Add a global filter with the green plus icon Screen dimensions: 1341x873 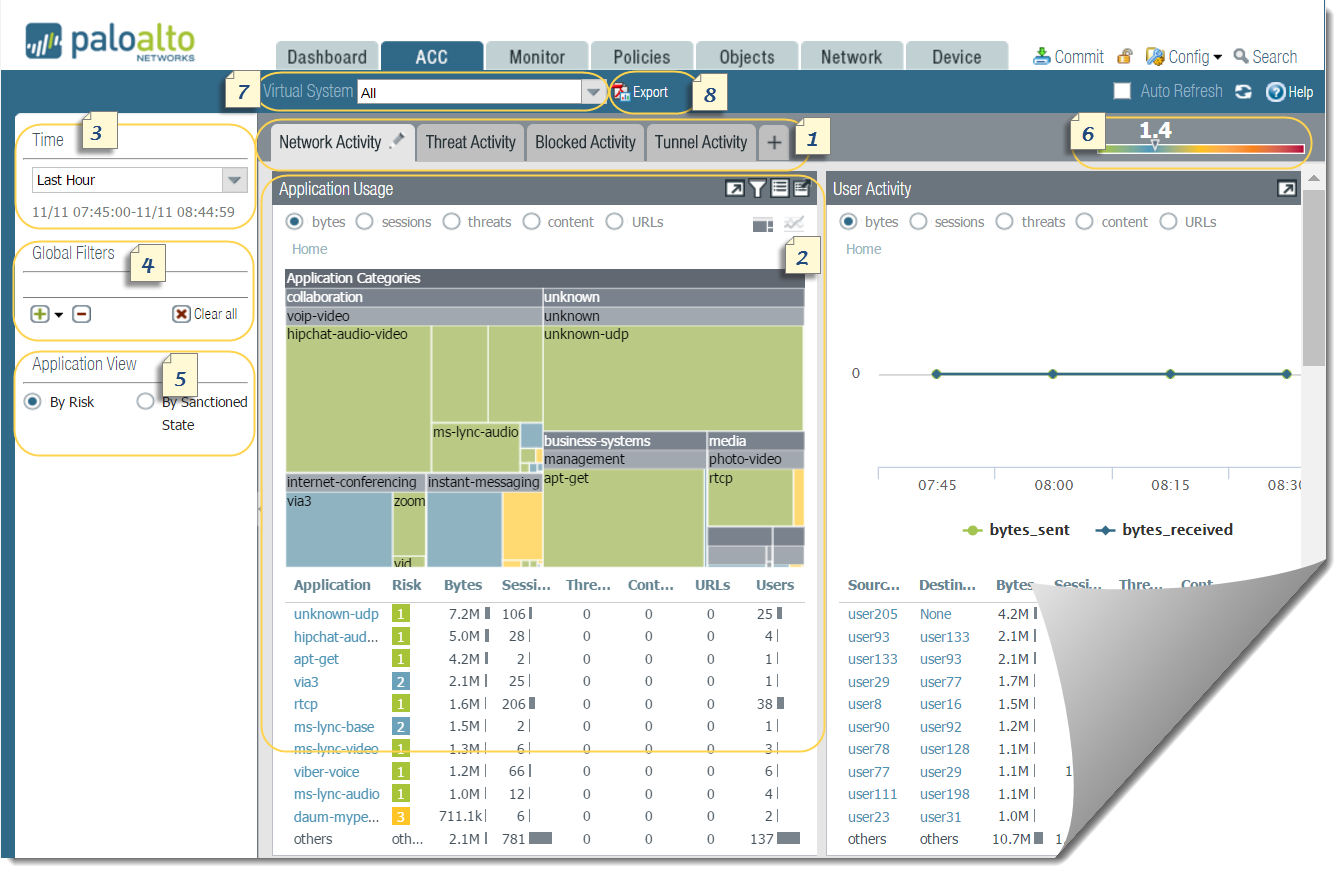[40, 314]
